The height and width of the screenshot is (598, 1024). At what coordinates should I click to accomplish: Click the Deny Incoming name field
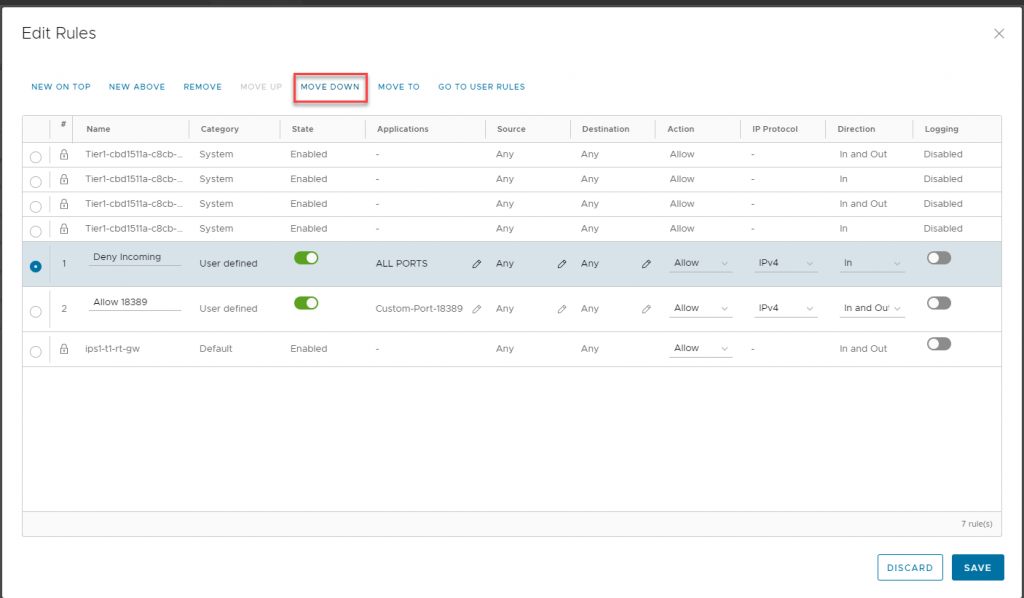(x=134, y=257)
